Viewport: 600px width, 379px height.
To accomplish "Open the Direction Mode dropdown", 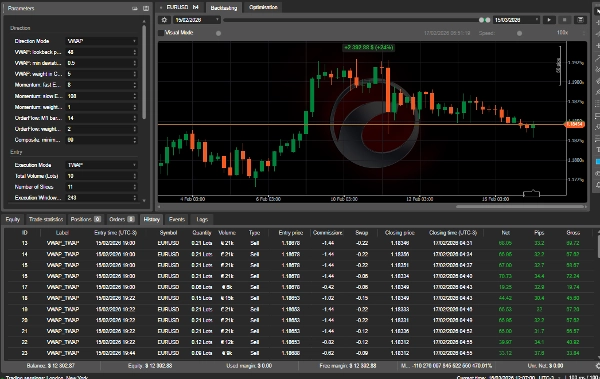I will click(101, 41).
